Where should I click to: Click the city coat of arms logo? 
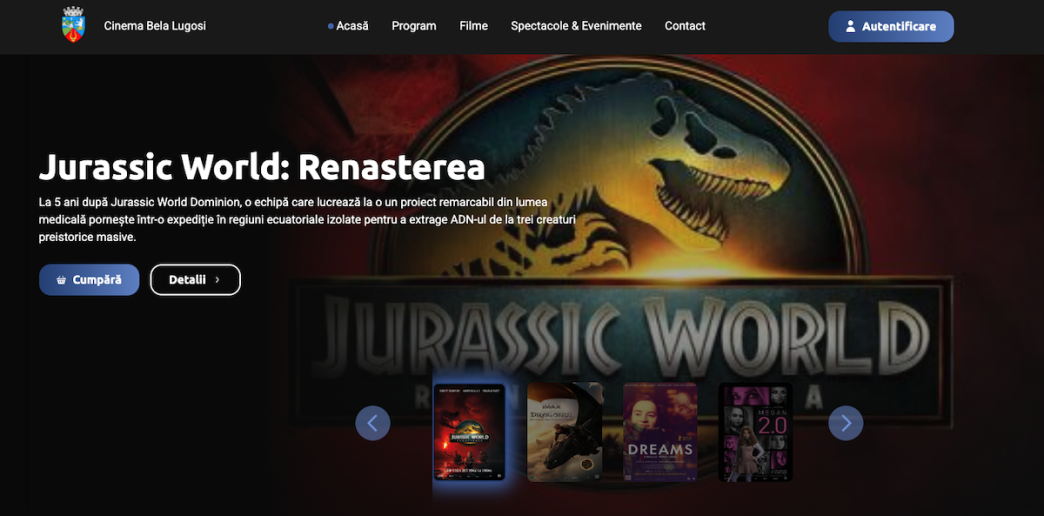73,25
